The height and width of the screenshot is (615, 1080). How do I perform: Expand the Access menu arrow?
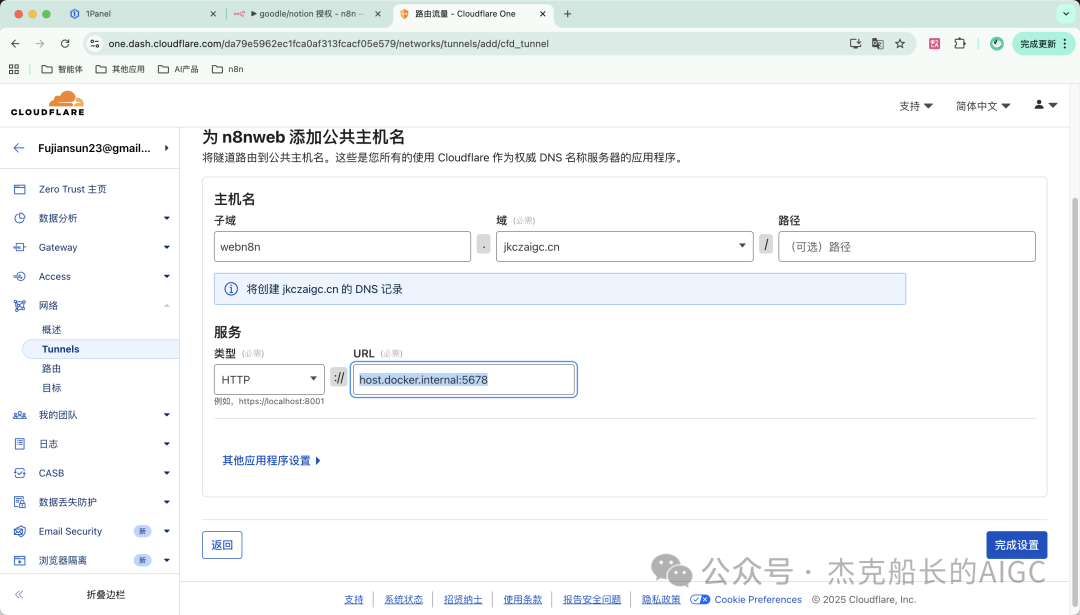click(x=167, y=276)
